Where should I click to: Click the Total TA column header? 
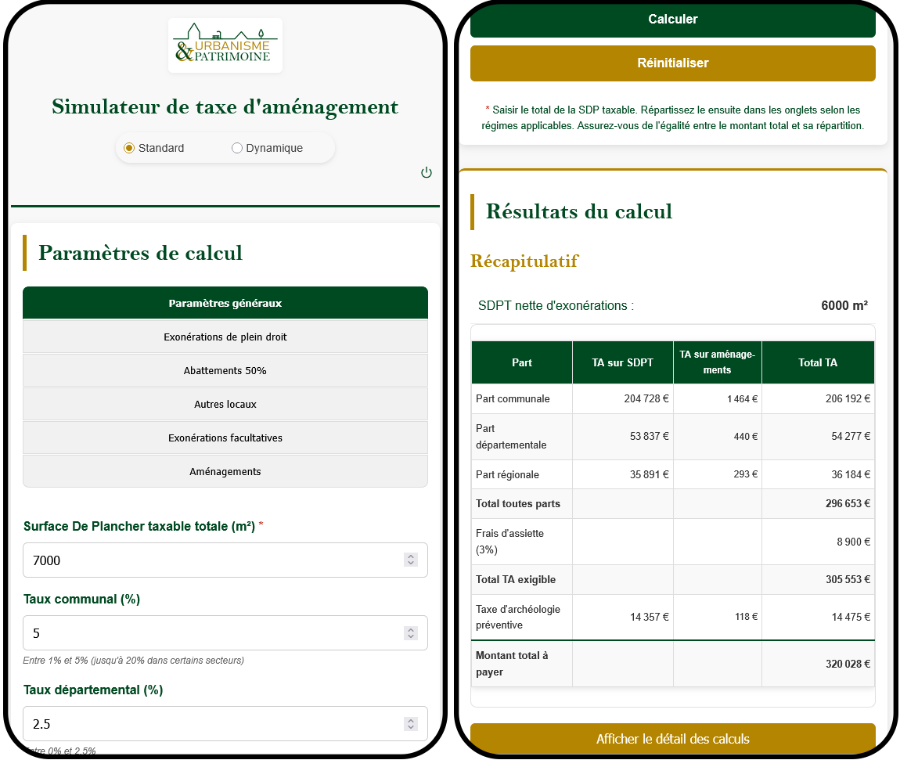click(x=817, y=363)
